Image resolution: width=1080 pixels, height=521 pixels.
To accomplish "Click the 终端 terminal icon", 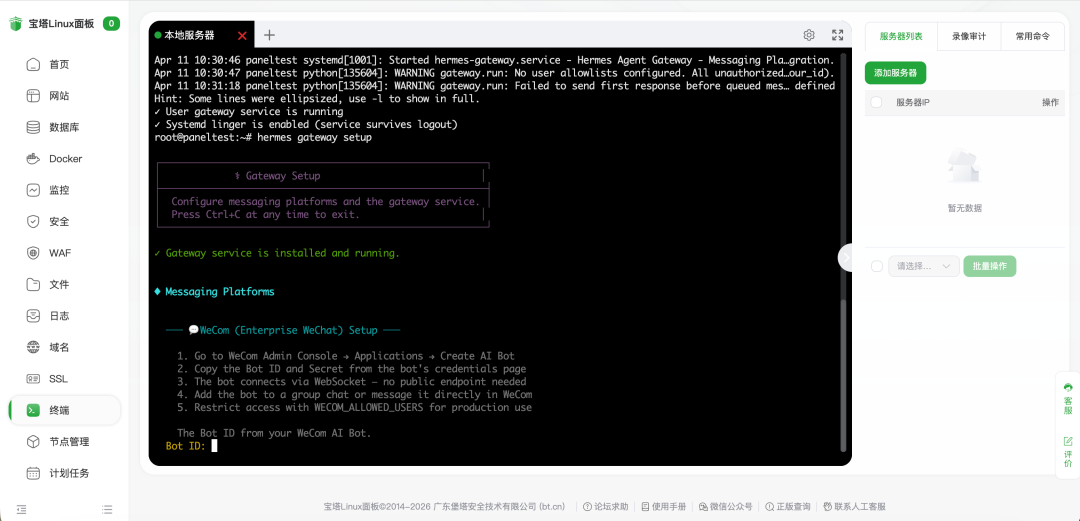I will pos(33,411).
